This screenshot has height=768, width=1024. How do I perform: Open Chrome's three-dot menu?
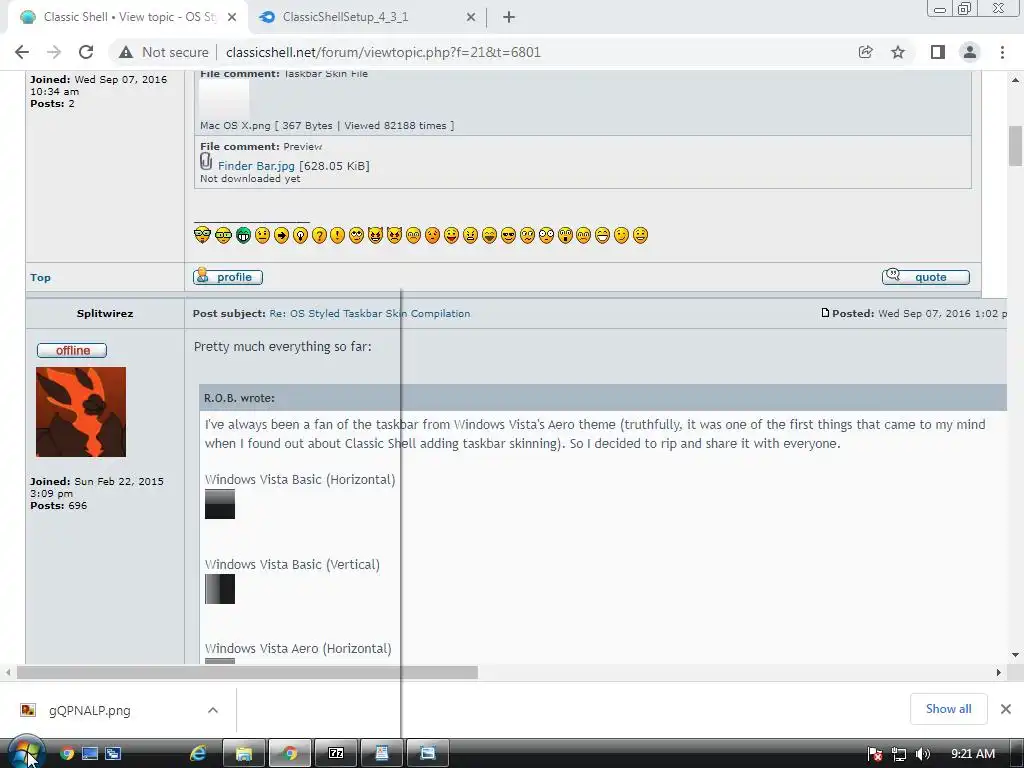click(1002, 52)
